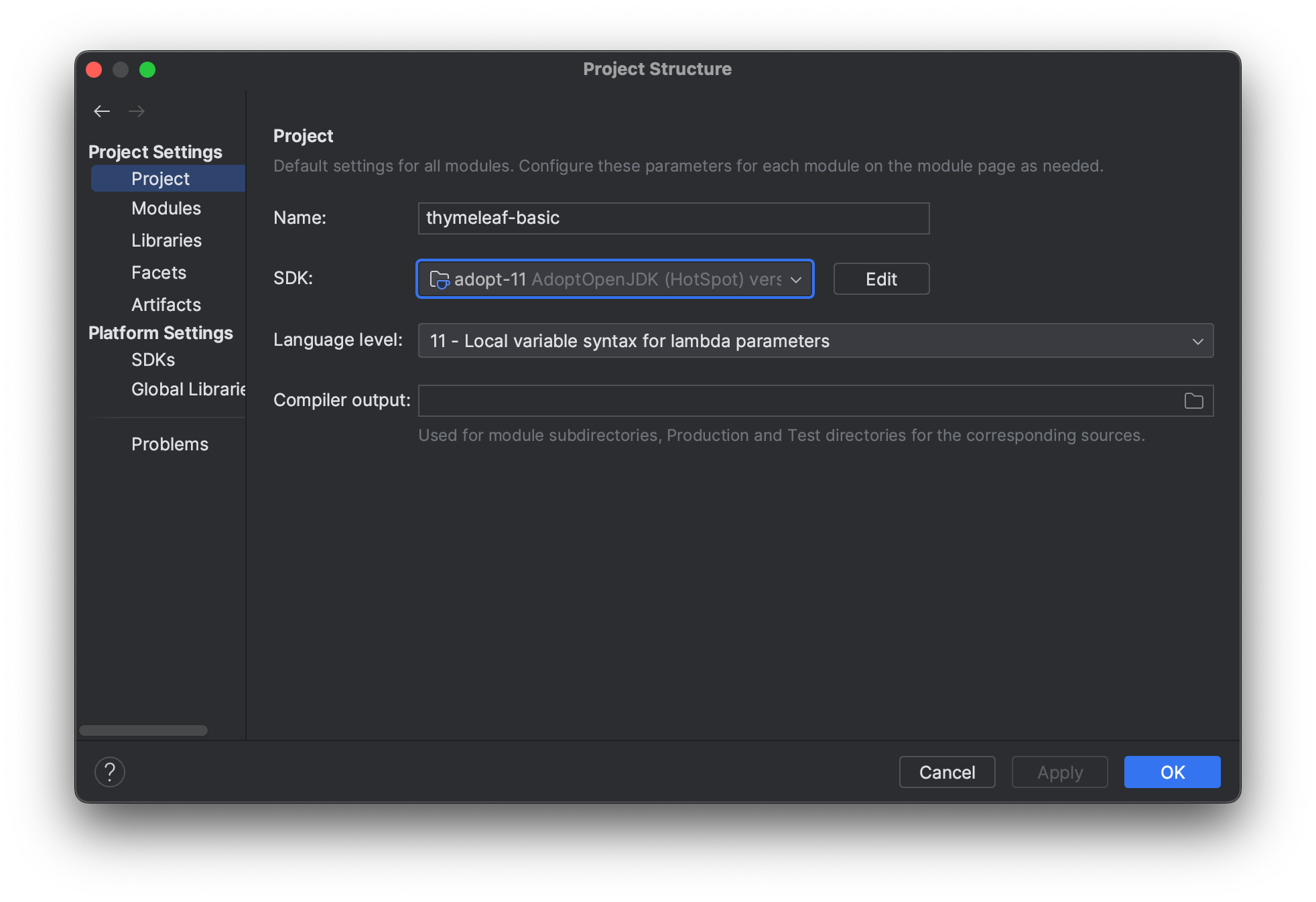Viewport: 1316px width, 902px height.
Task: Click the forward navigation arrow
Action: (137, 111)
